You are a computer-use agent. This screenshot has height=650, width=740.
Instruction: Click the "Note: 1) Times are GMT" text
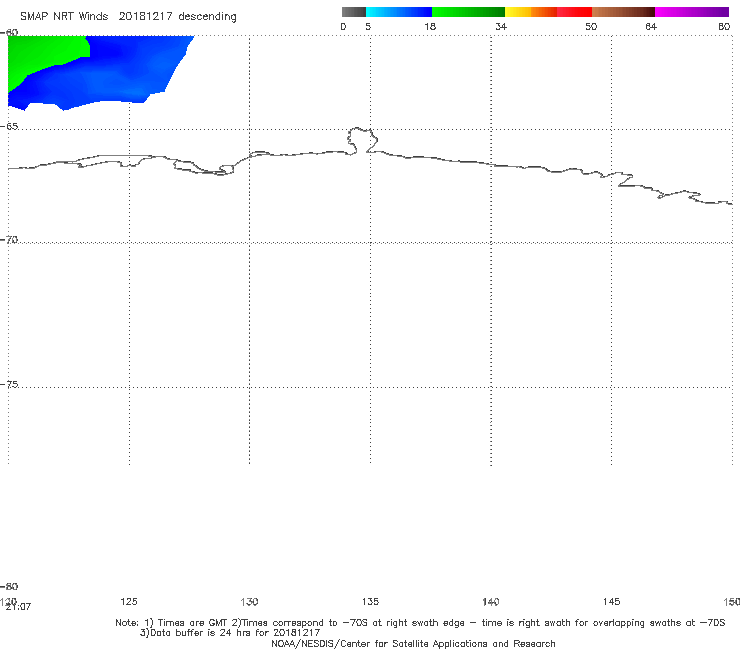coord(172,623)
